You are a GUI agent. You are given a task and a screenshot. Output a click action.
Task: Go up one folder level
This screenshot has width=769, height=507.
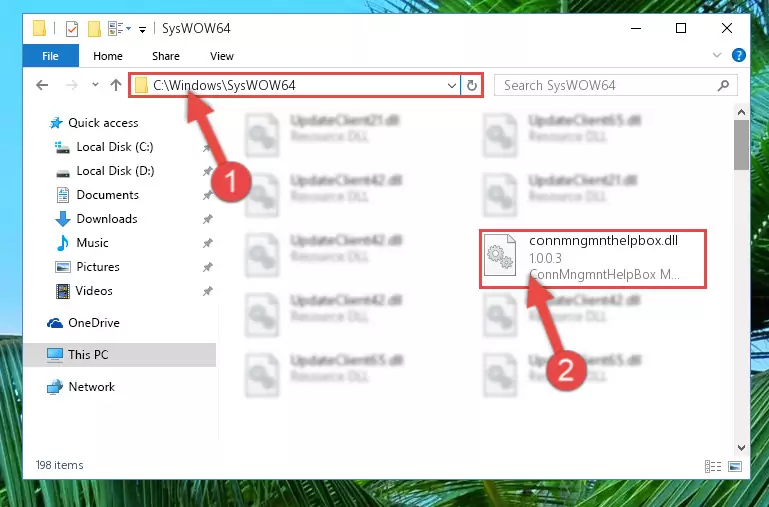click(116, 85)
